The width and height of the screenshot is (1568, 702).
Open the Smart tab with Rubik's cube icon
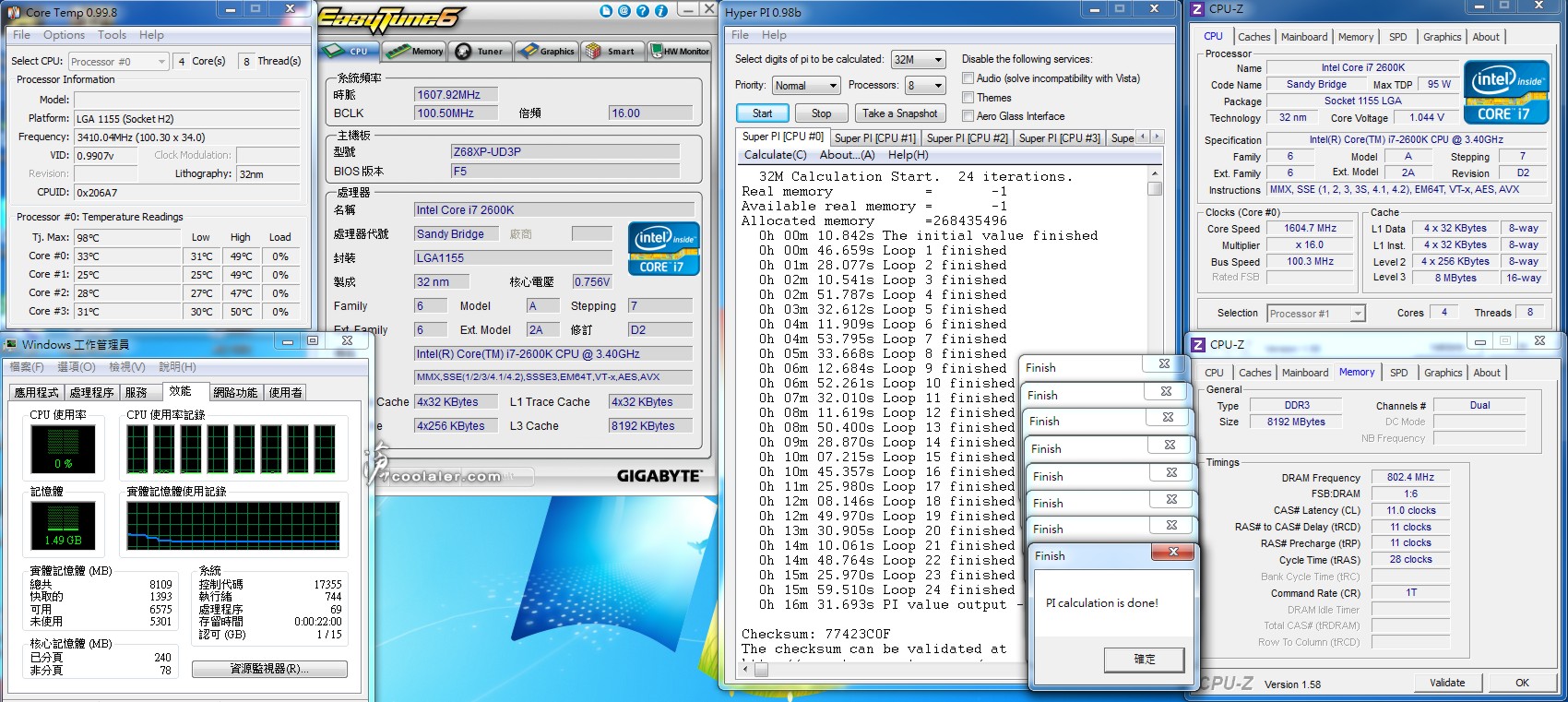click(x=611, y=51)
